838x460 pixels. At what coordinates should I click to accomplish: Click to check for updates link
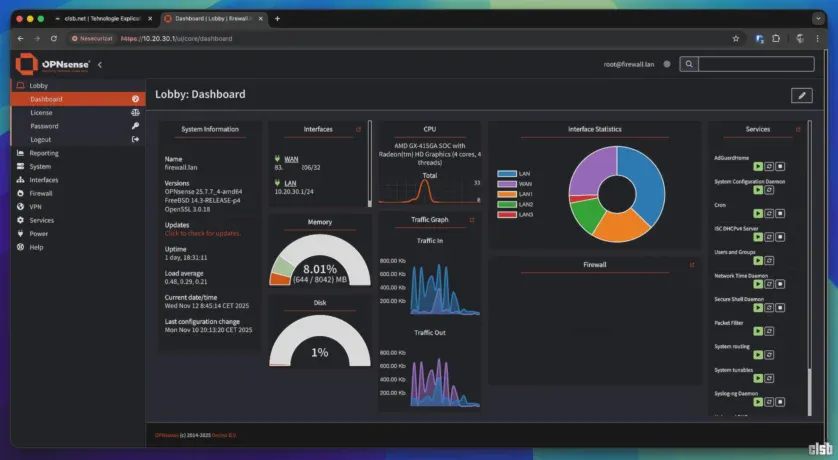point(203,233)
